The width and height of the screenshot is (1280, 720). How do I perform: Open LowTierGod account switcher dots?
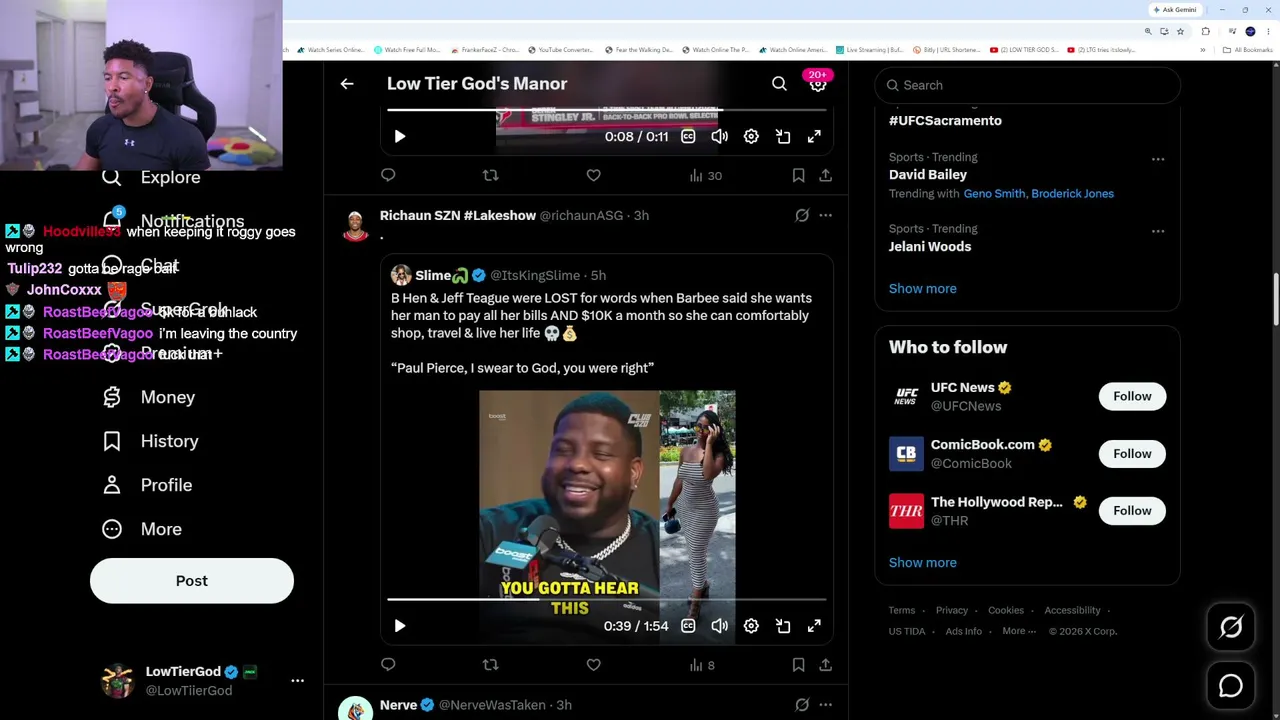[297, 681]
